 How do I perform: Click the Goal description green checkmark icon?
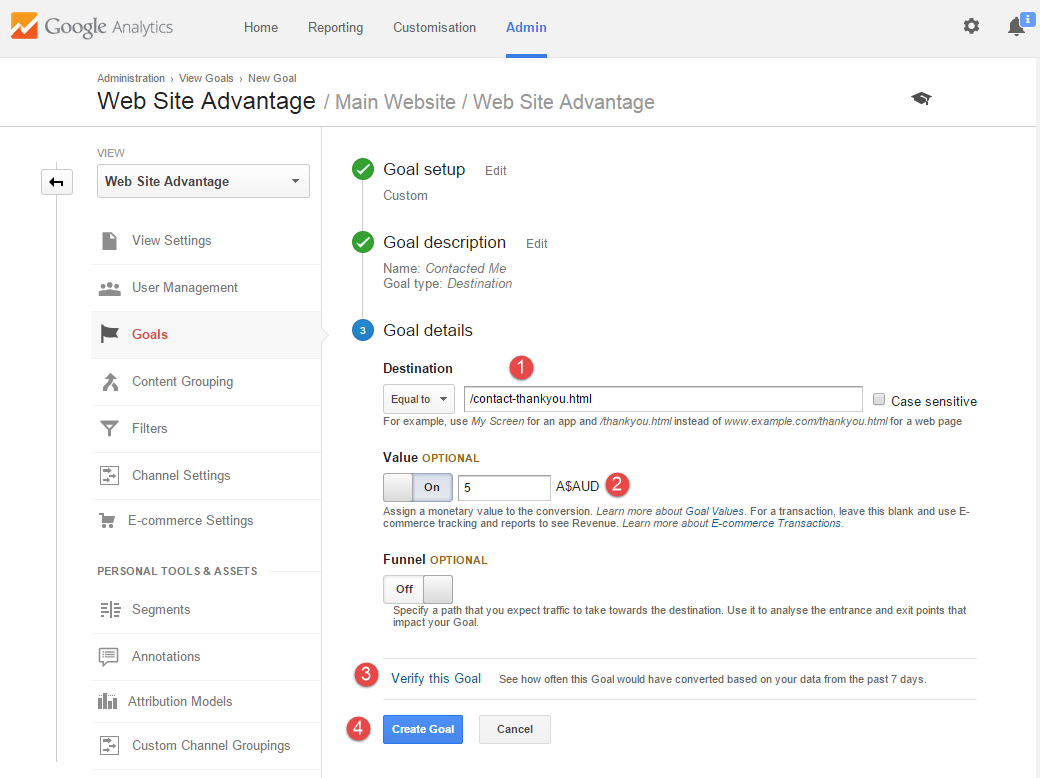point(363,243)
